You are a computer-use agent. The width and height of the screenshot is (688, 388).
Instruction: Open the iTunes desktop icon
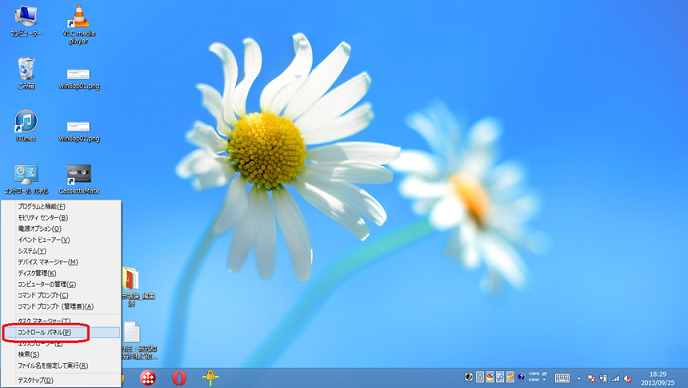tap(26, 126)
